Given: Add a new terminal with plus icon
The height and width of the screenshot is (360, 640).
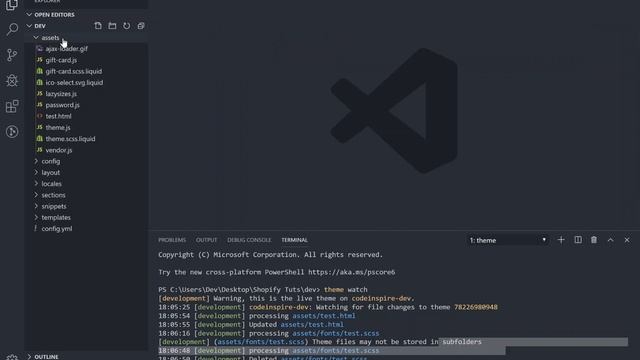Looking at the screenshot, I should (561, 240).
